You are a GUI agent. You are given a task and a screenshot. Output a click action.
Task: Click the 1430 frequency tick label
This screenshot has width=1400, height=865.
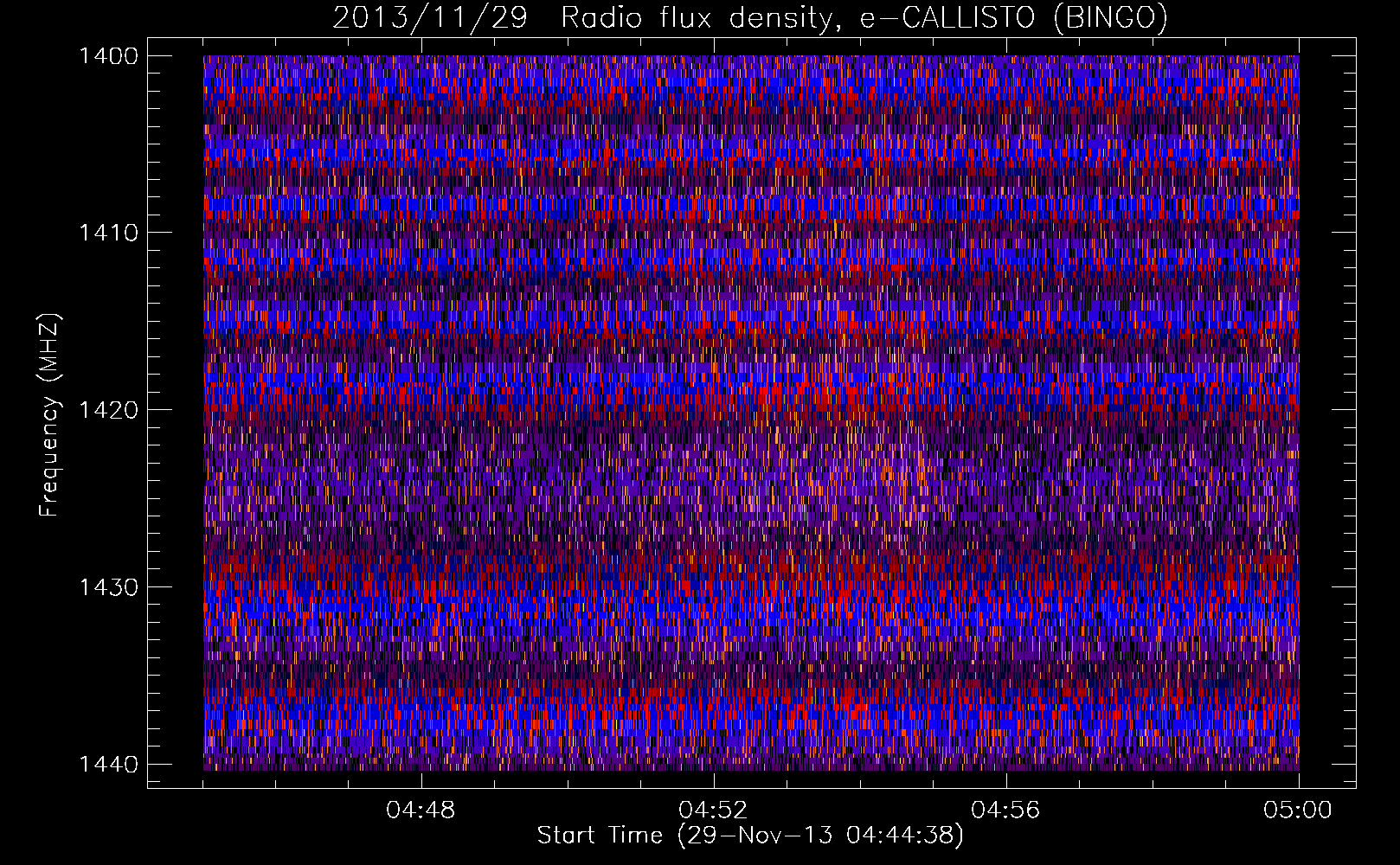108,587
